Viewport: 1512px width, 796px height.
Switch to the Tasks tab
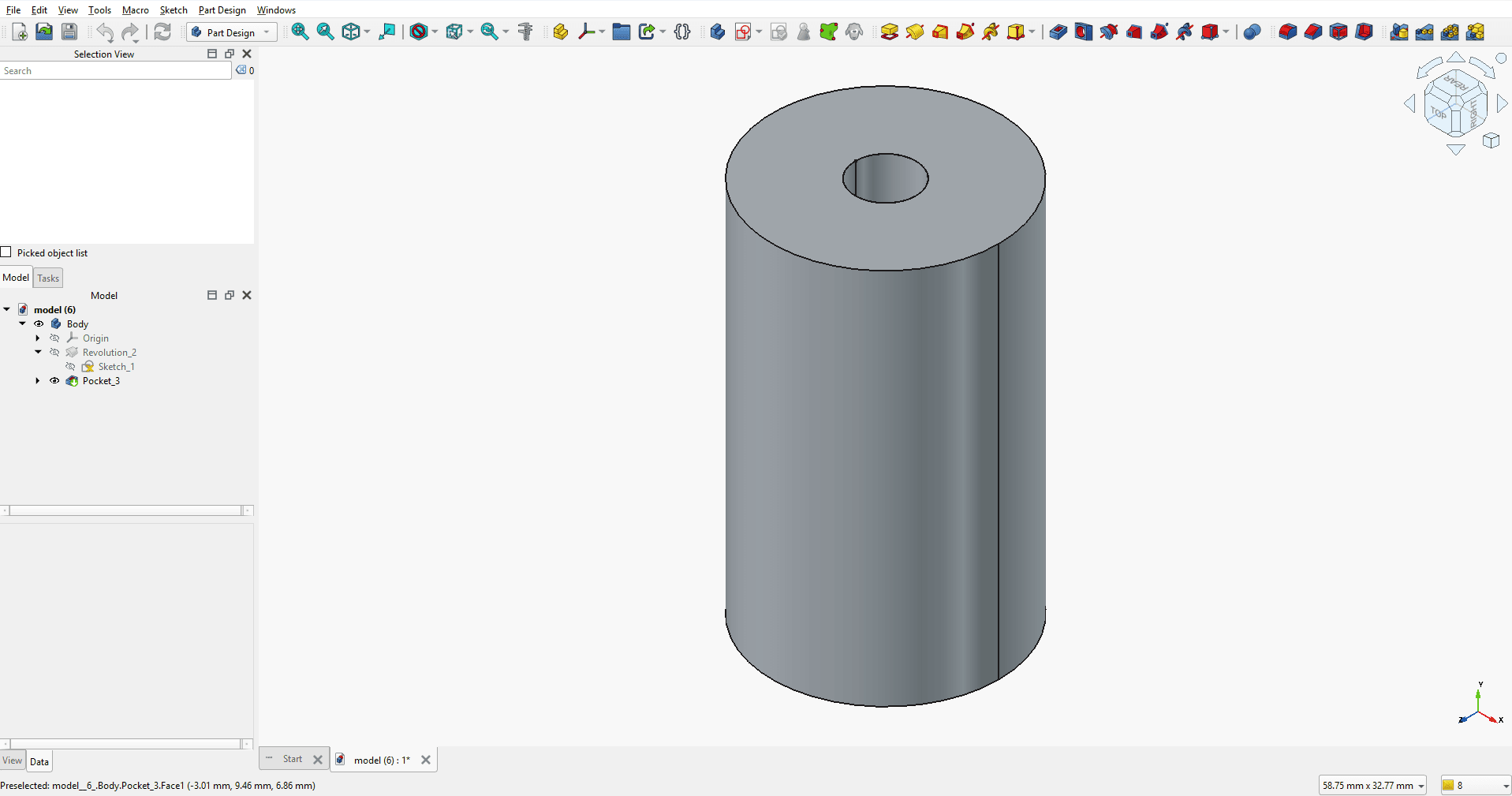pyautogui.click(x=48, y=278)
